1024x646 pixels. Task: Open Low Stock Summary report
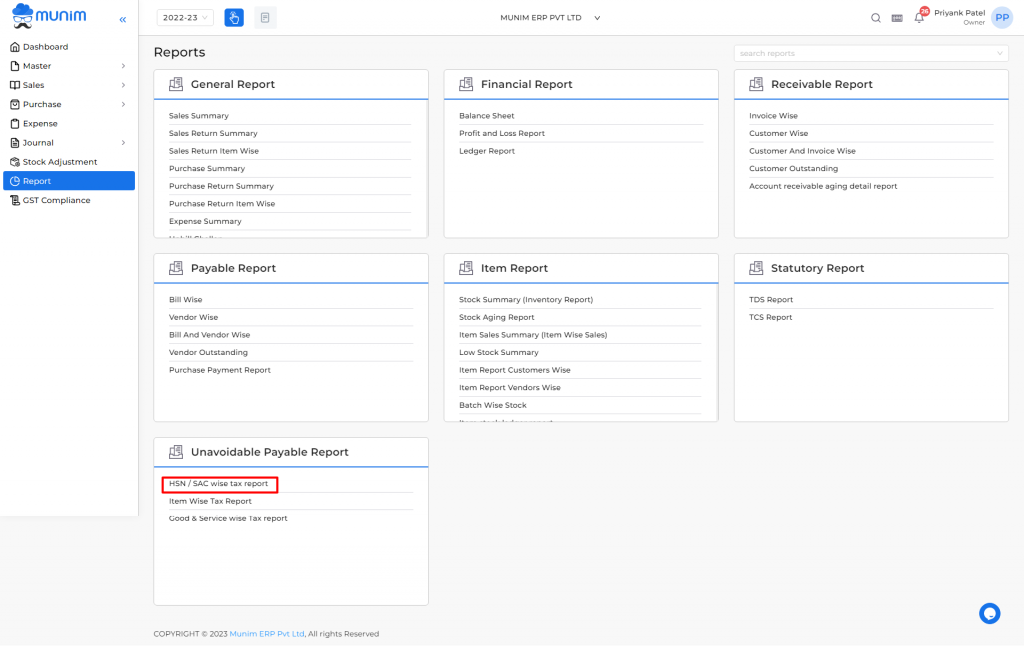coord(498,353)
